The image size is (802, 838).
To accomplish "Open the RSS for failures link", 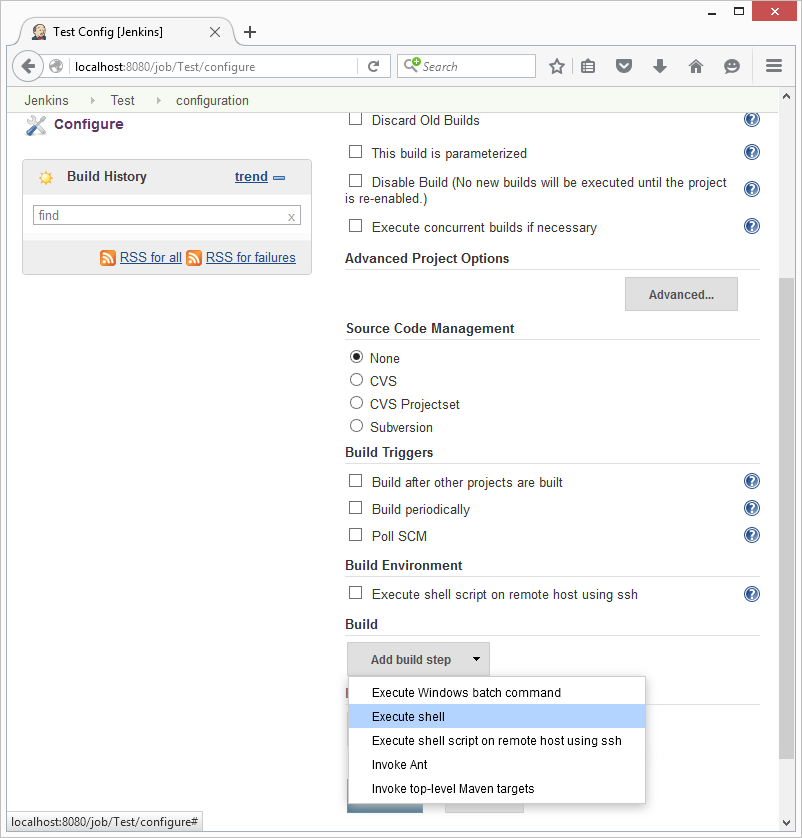I will (x=251, y=258).
